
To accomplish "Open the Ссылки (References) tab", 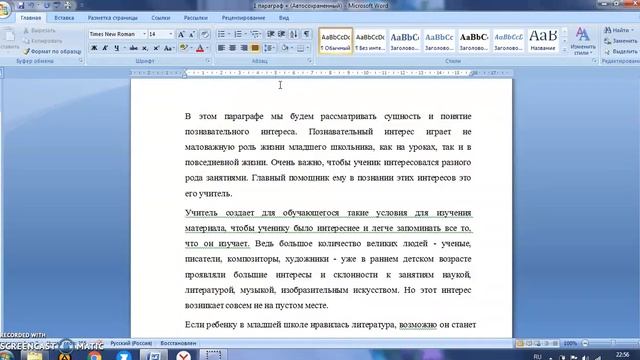I will (161, 18).
